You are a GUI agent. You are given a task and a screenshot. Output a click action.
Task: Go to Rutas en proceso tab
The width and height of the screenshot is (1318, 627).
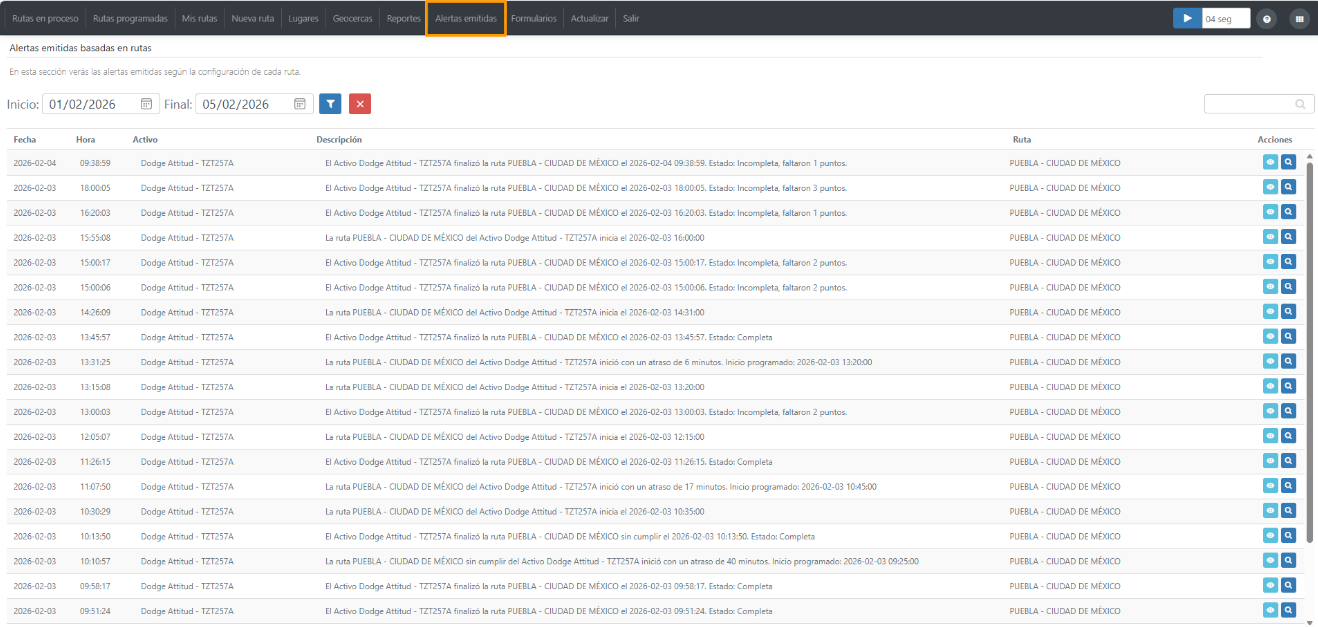tap(45, 18)
